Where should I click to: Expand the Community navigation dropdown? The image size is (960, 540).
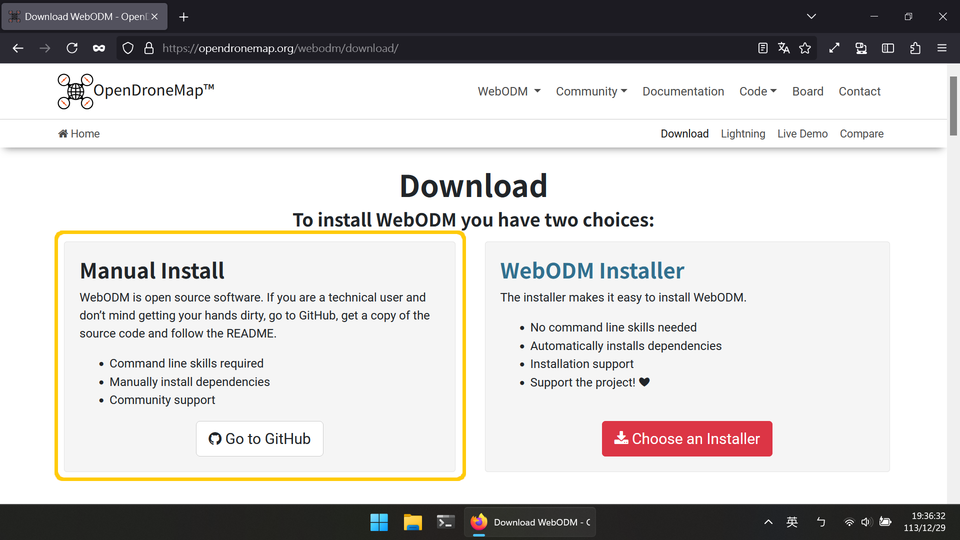pos(591,91)
